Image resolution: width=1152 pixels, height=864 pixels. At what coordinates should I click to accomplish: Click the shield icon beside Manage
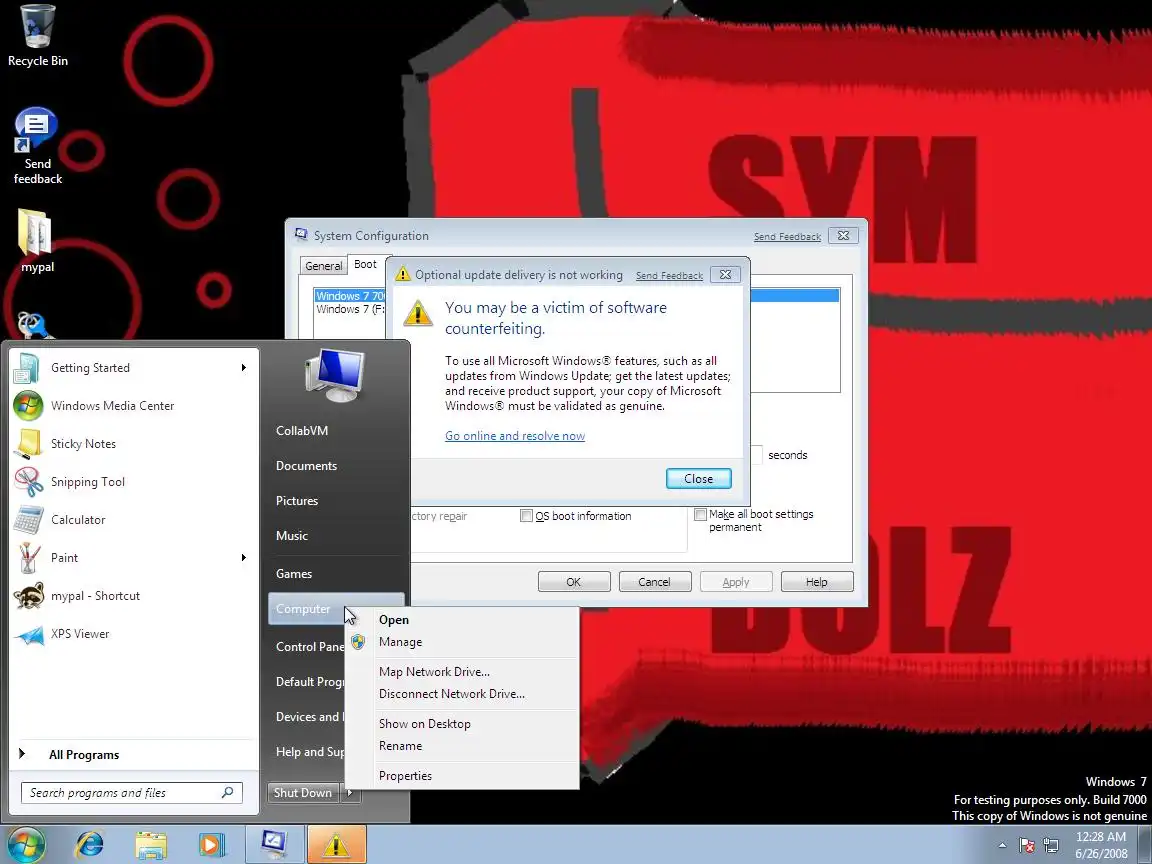[358, 642]
